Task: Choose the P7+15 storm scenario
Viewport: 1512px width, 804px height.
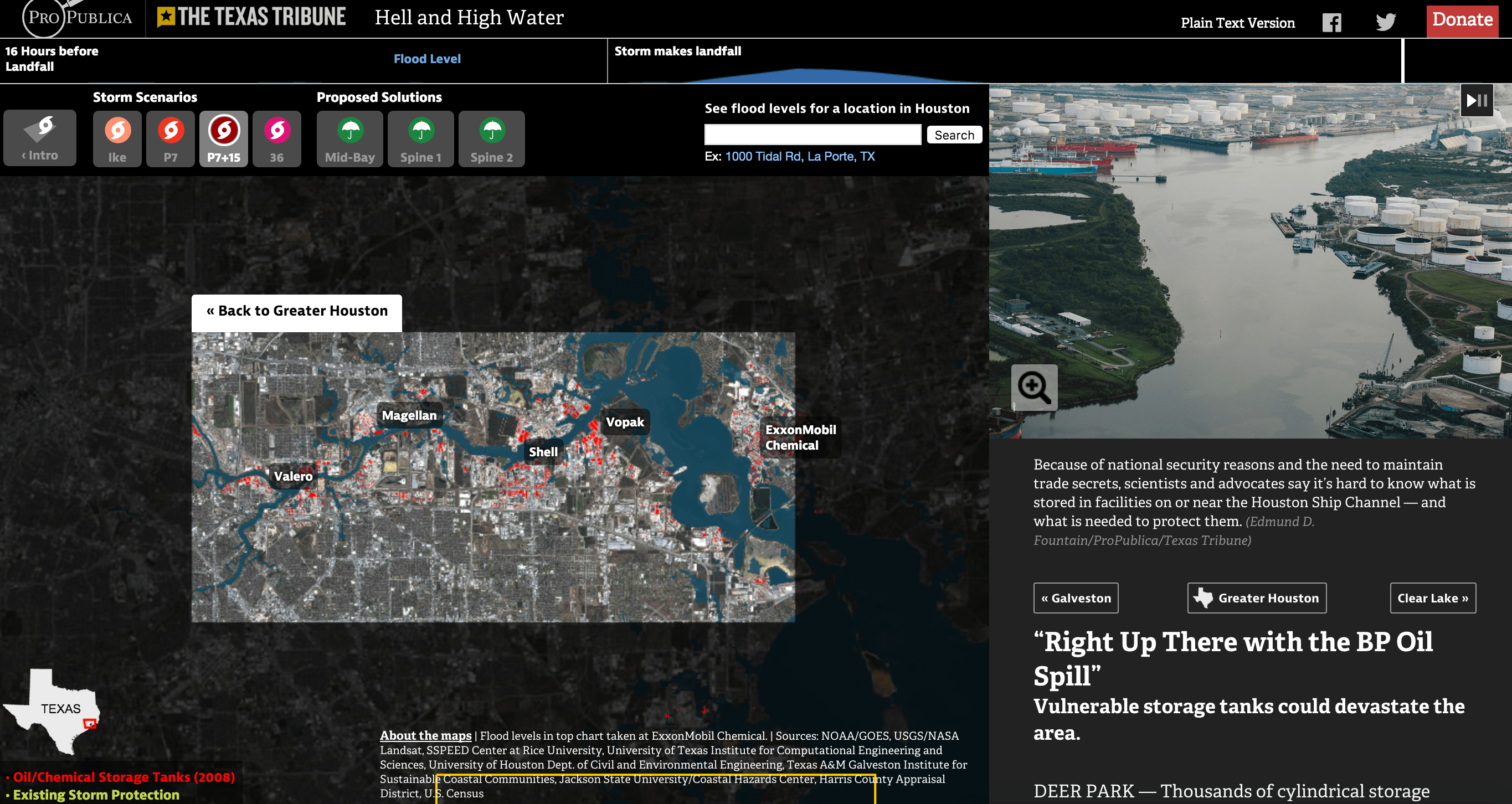Action: click(x=224, y=138)
